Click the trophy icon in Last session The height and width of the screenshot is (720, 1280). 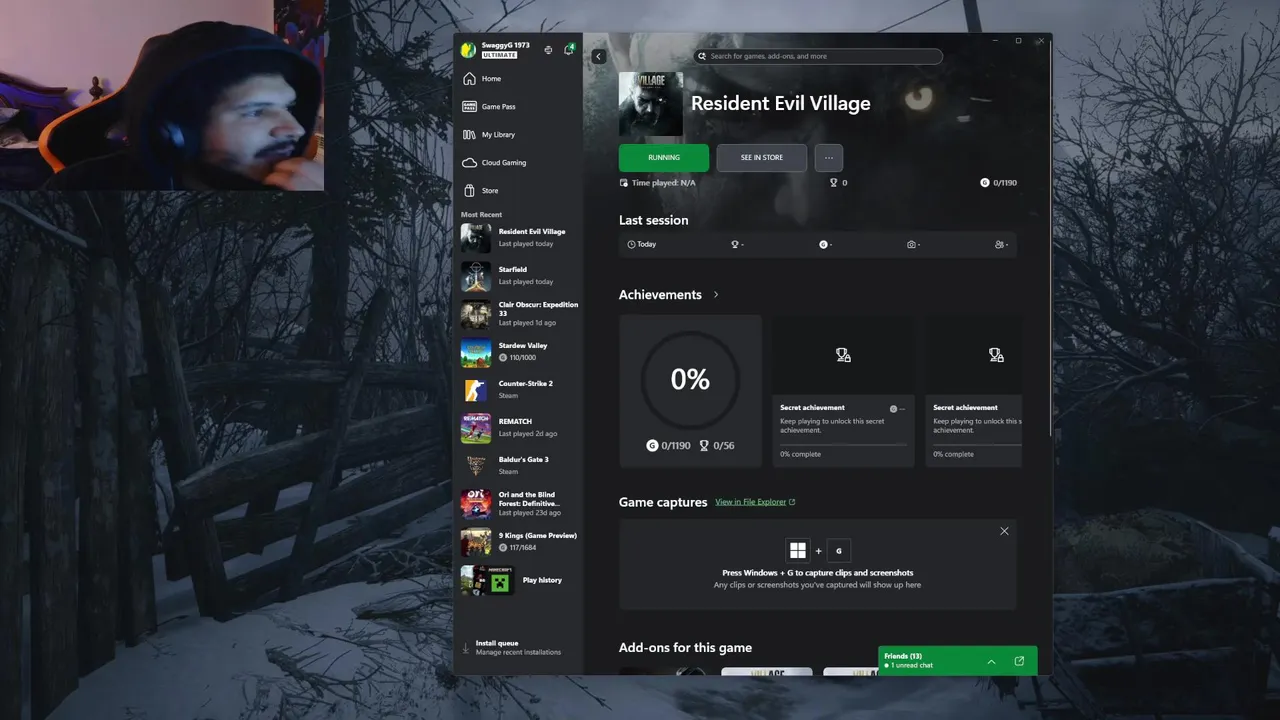[735, 244]
